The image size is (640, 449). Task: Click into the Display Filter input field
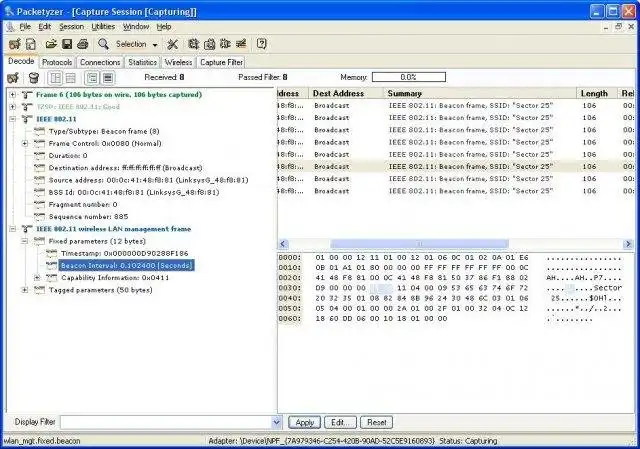pyautogui.click(x=166, y=422)
